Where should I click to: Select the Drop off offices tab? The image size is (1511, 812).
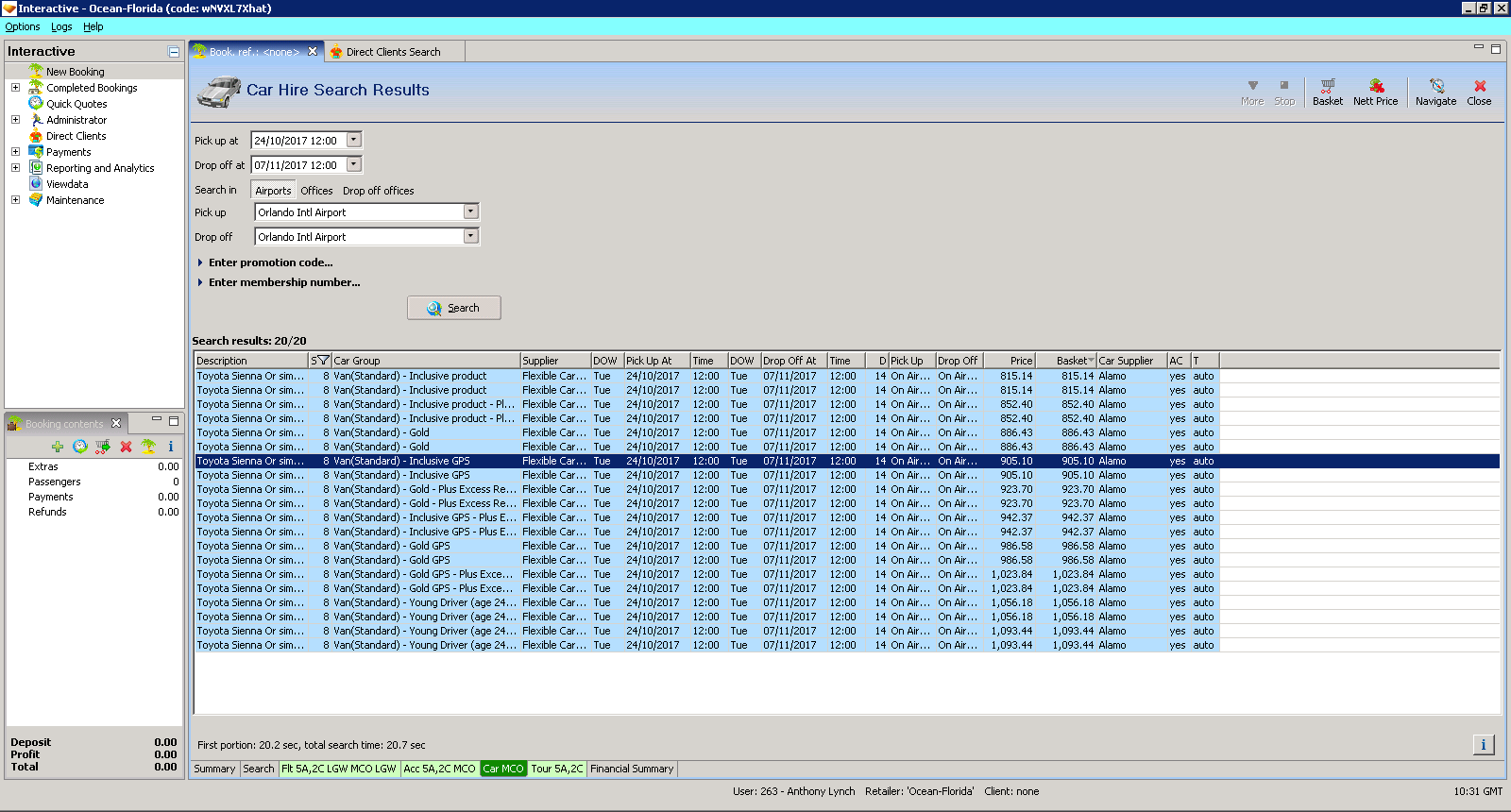point(378,190)
